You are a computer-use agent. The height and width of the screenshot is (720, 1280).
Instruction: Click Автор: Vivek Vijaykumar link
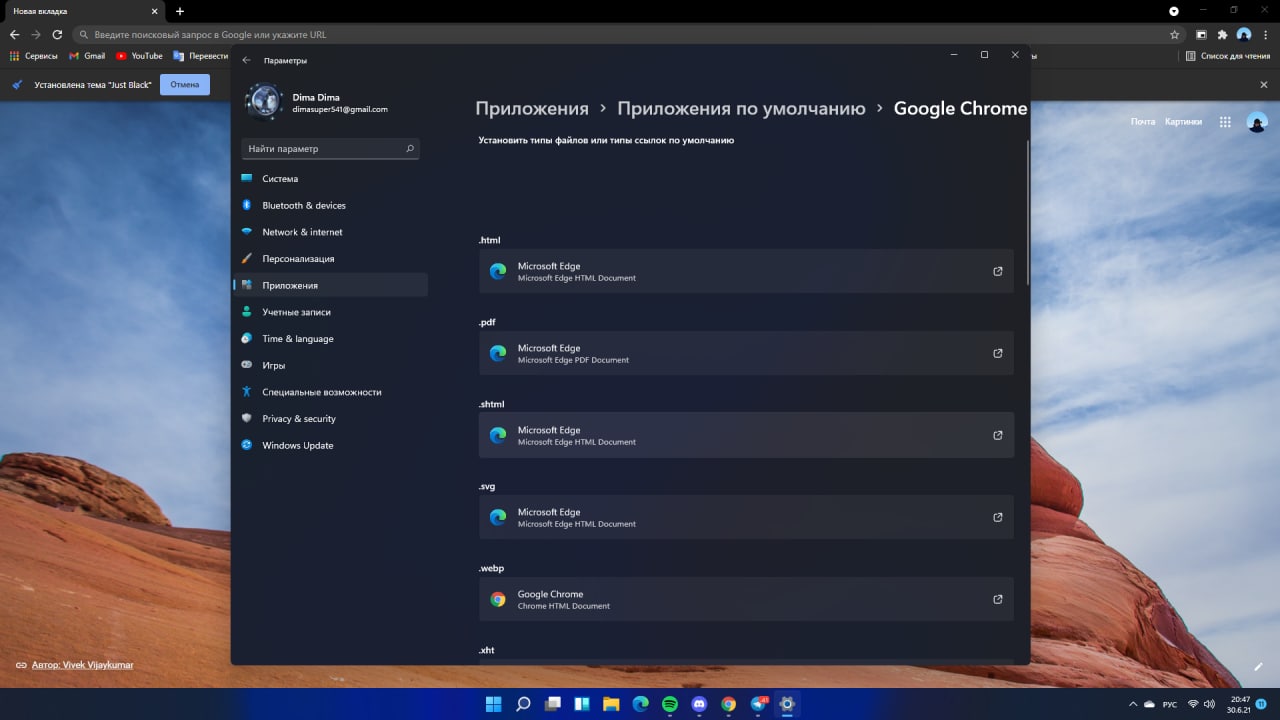(x=82, y=665)
